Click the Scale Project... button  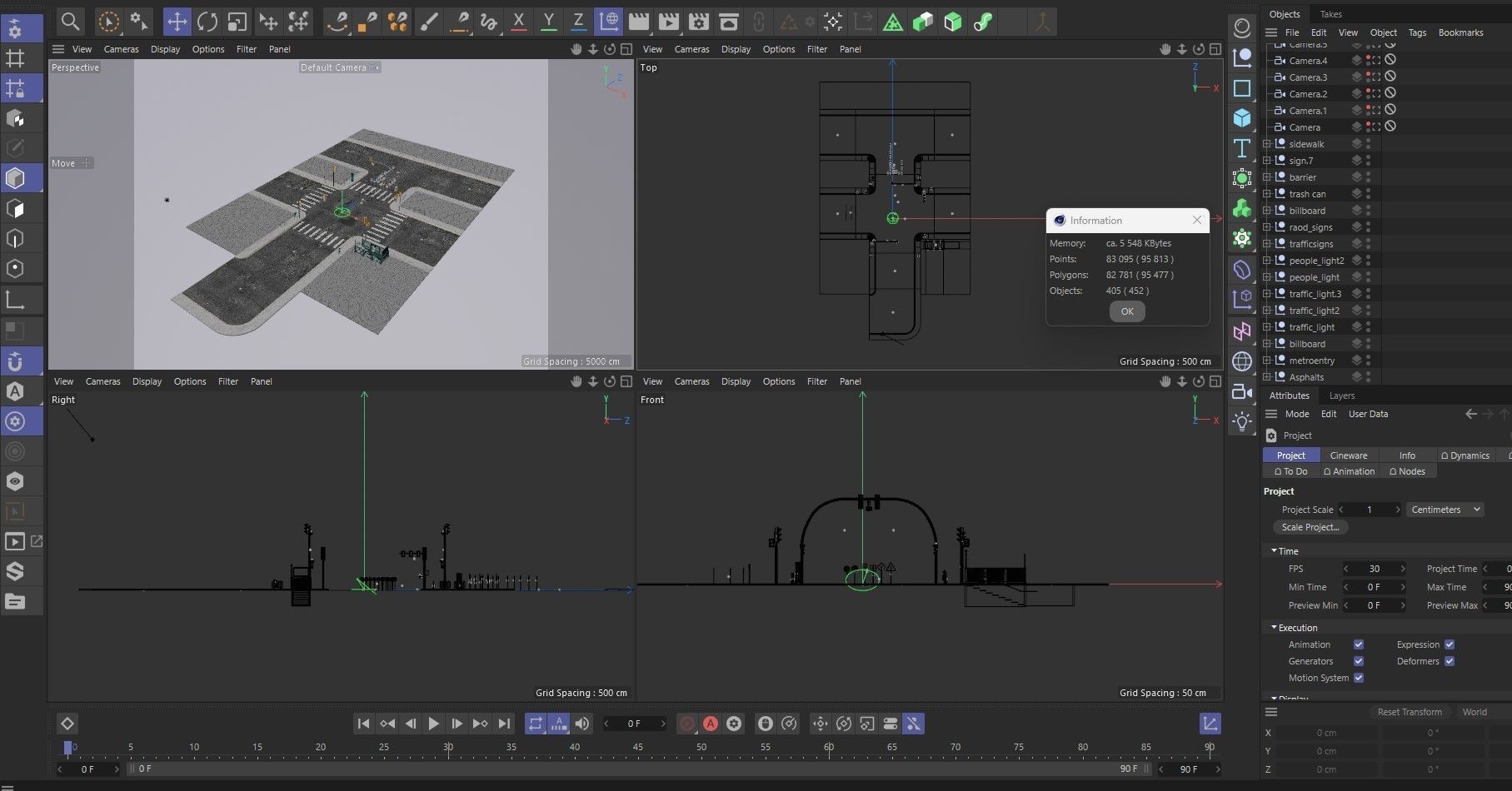coord(1310,527)
